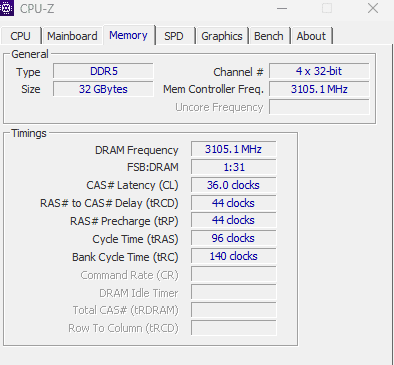Click the empty Uncore Frequency field

pyautogui.click(x=319, y=107)
